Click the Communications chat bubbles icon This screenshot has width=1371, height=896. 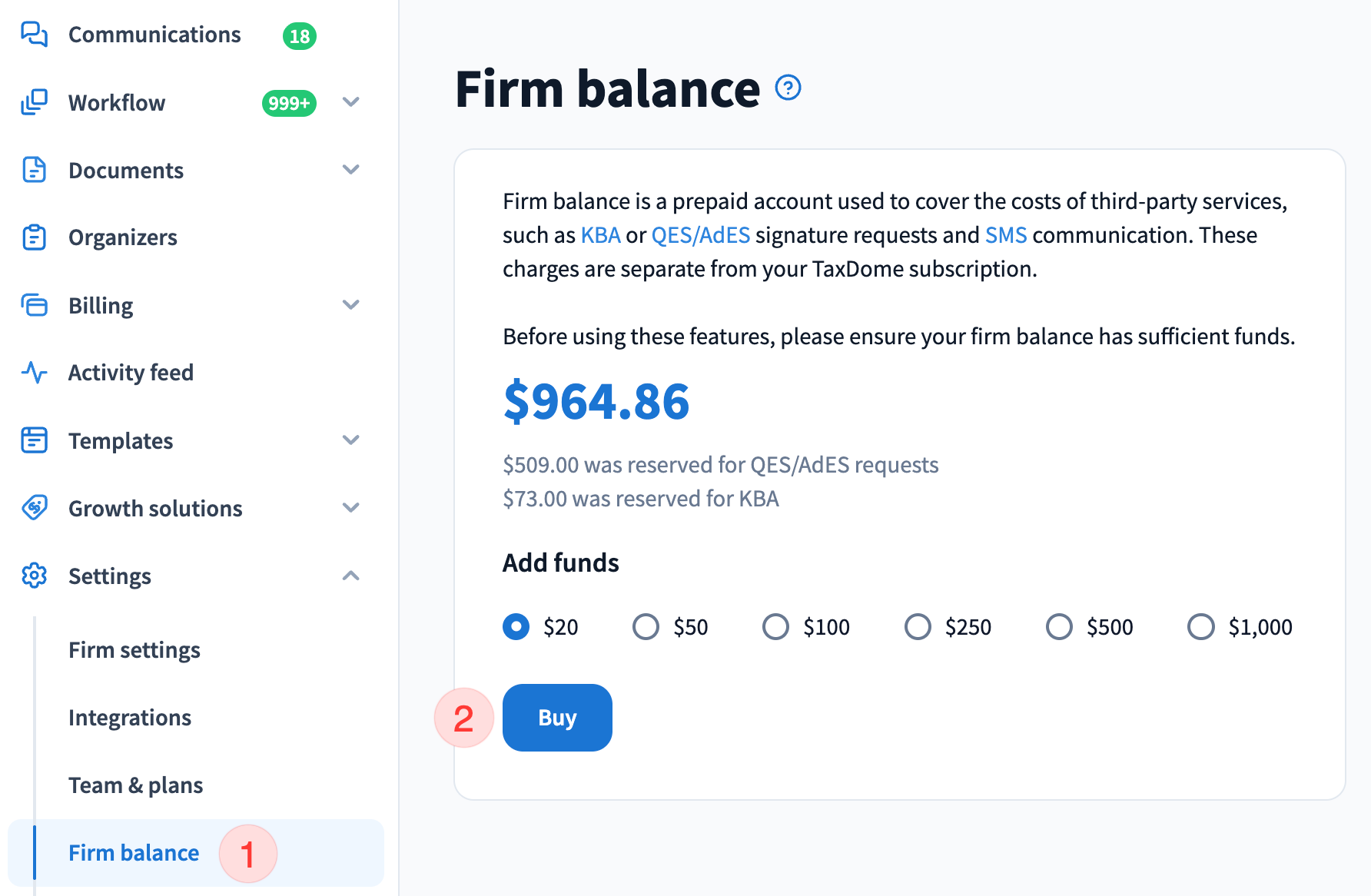click(34, 35)
